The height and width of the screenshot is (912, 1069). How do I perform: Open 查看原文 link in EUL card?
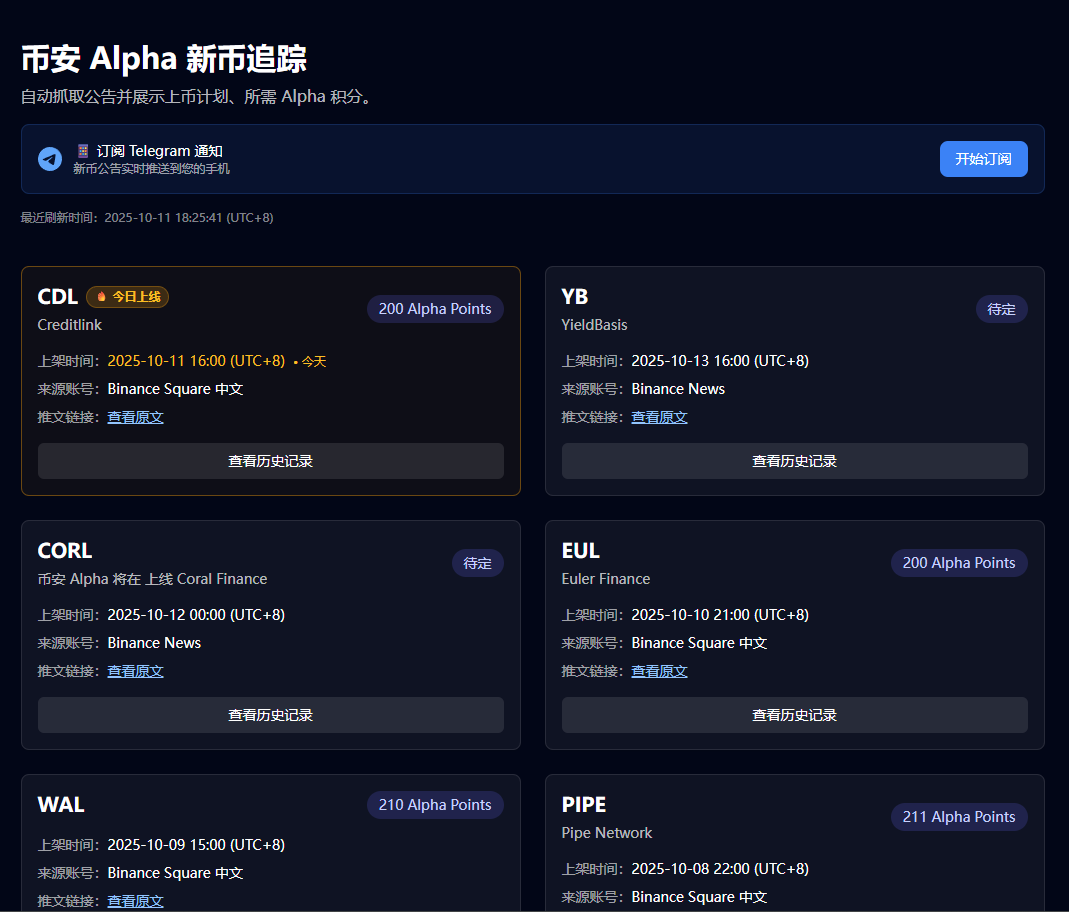pos(659,671)
